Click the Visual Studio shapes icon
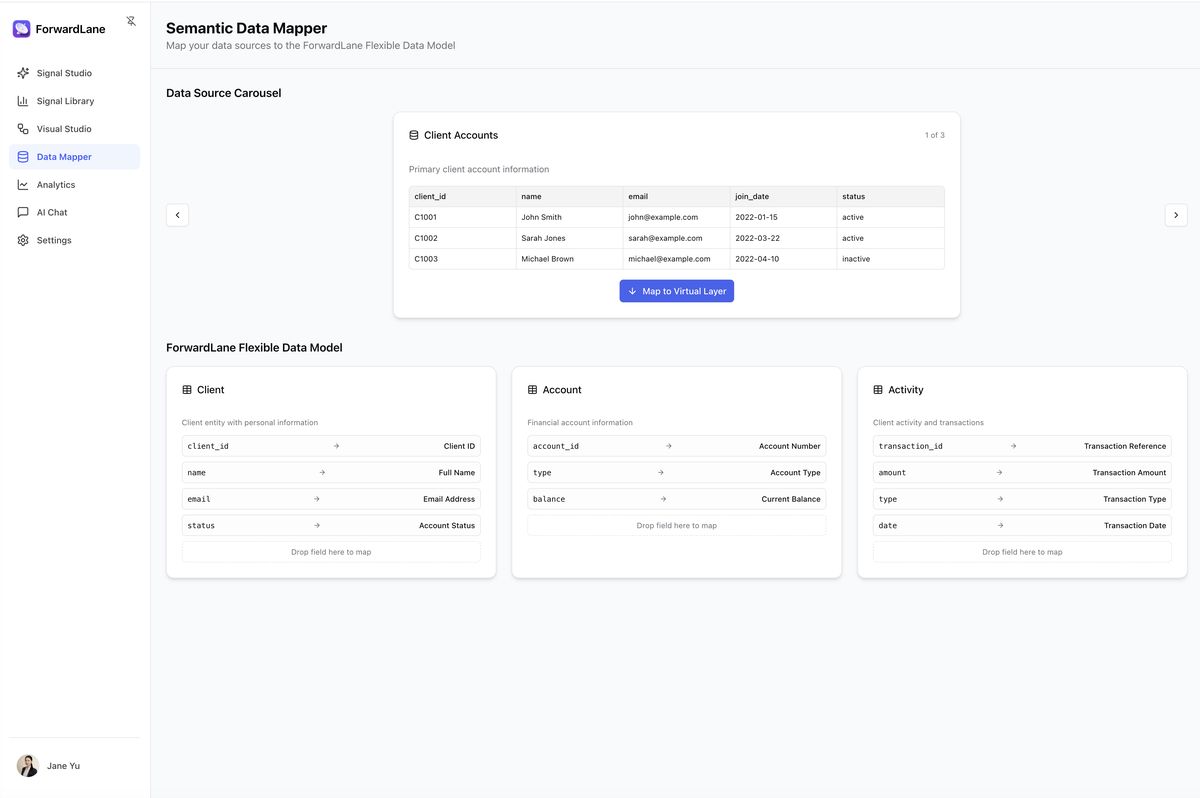 click(x=23, y=129)
